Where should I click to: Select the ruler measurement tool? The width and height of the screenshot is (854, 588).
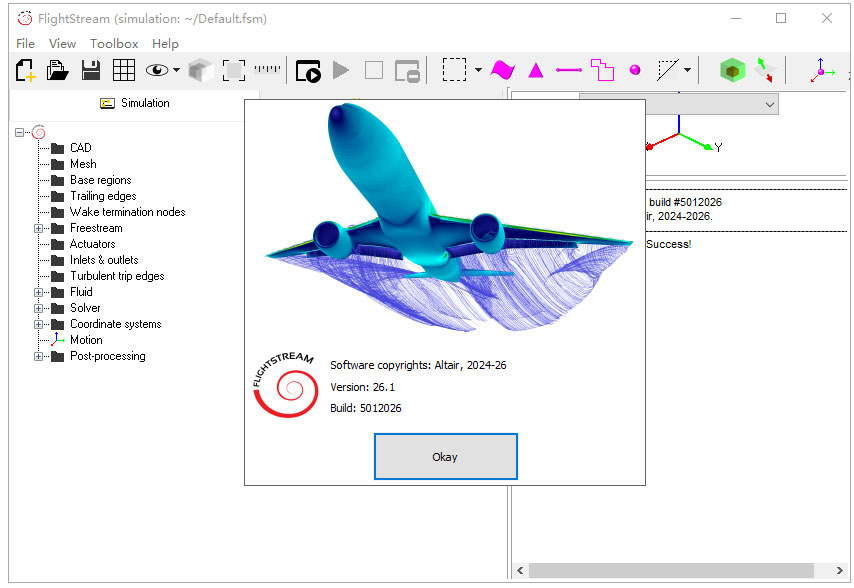point(267,69)
